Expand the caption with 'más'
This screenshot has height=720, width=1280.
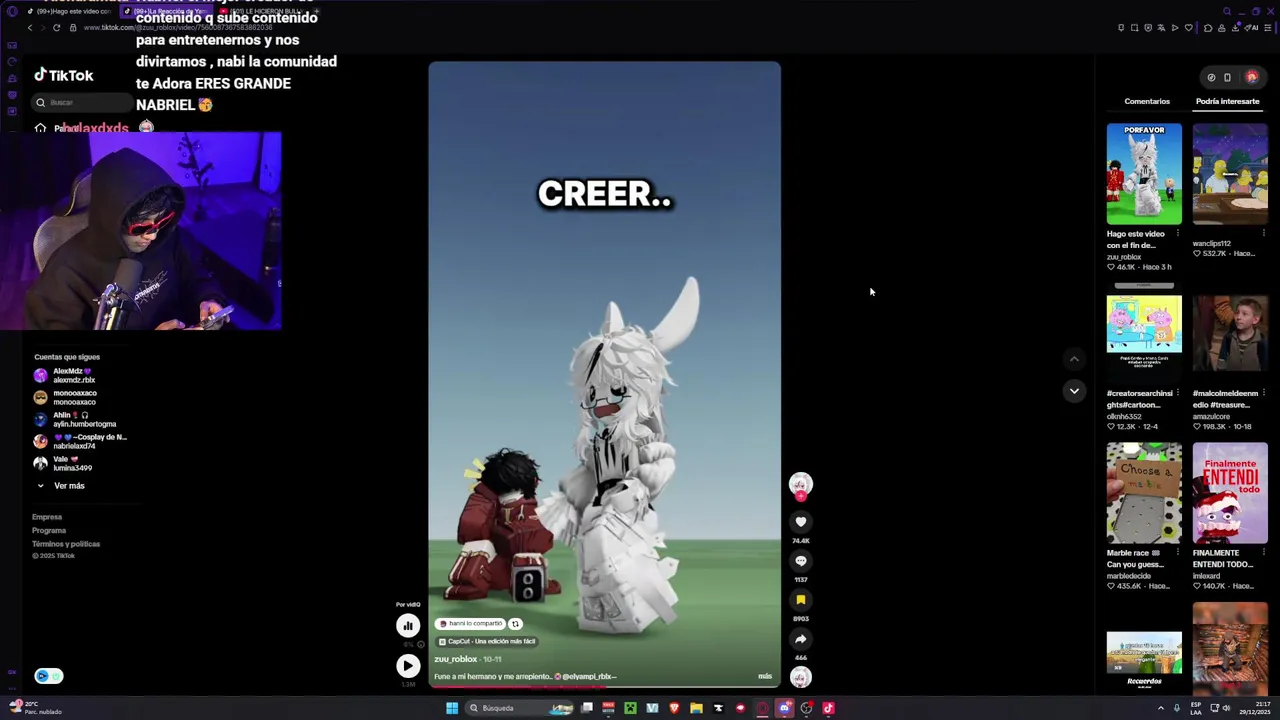[x=765, y=676]
